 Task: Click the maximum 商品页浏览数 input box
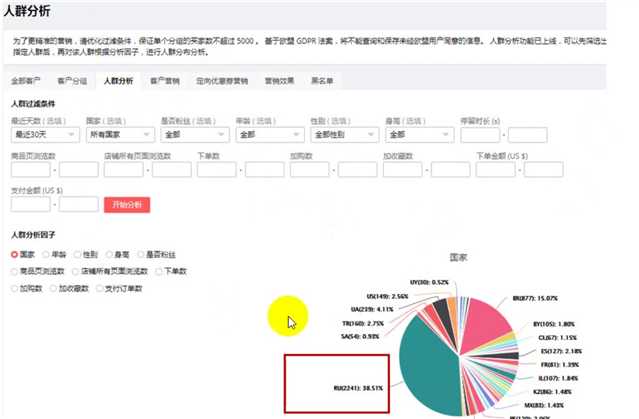(79, 170)
